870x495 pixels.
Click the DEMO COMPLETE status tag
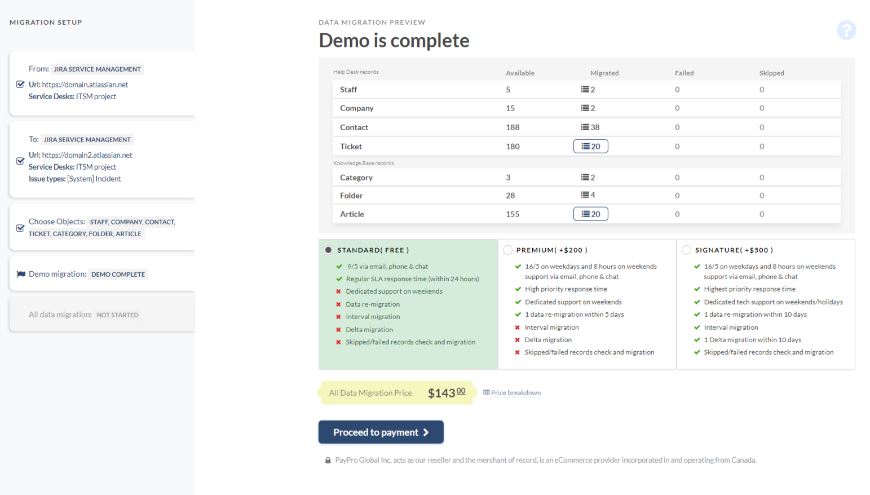118,275
